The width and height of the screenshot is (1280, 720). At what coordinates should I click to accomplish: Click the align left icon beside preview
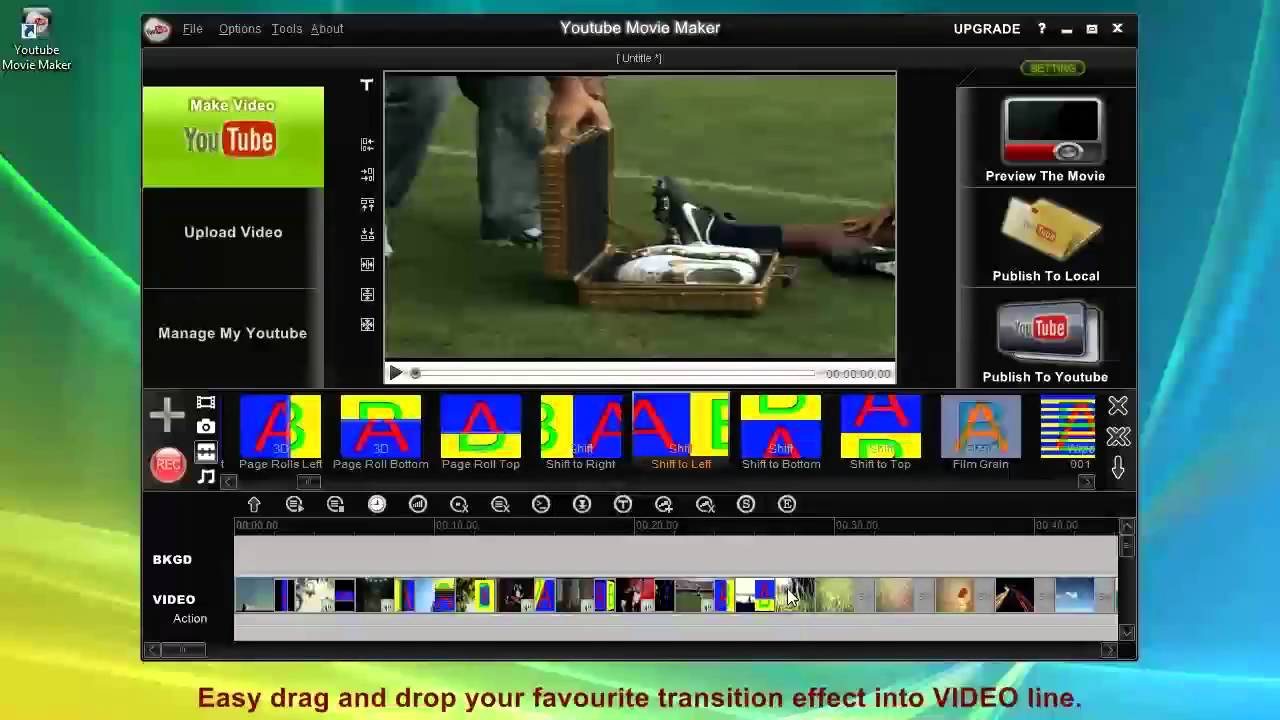[x=367, y=144]
